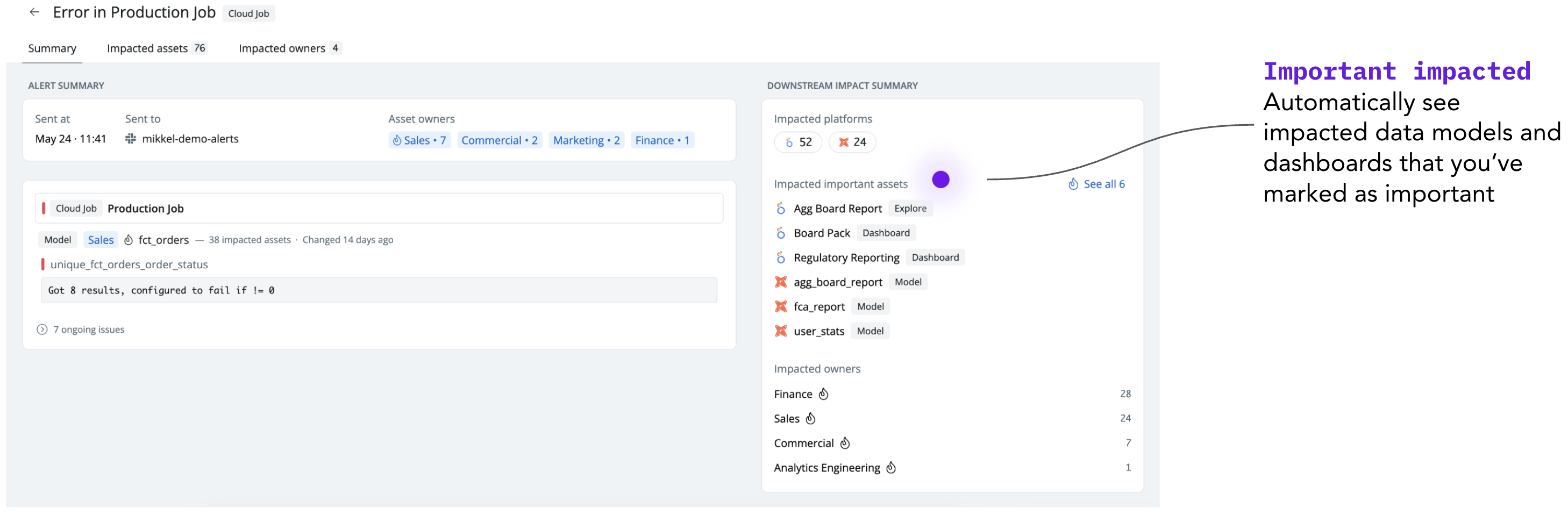Click the Dashboard tag on Board Pack
Image resolution: width=1568 pixels, height=515 pixels.
pyautogui.click(x=886, y=233)
